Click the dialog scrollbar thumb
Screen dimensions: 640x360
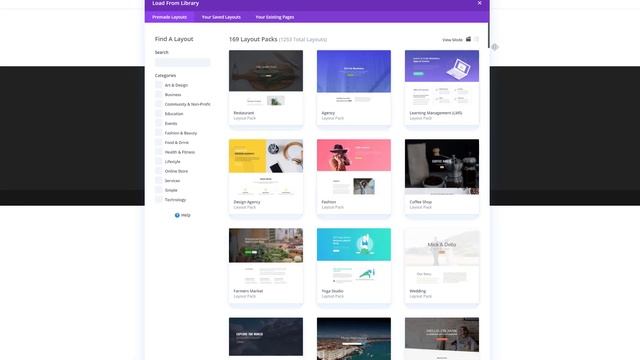[489, 36]
